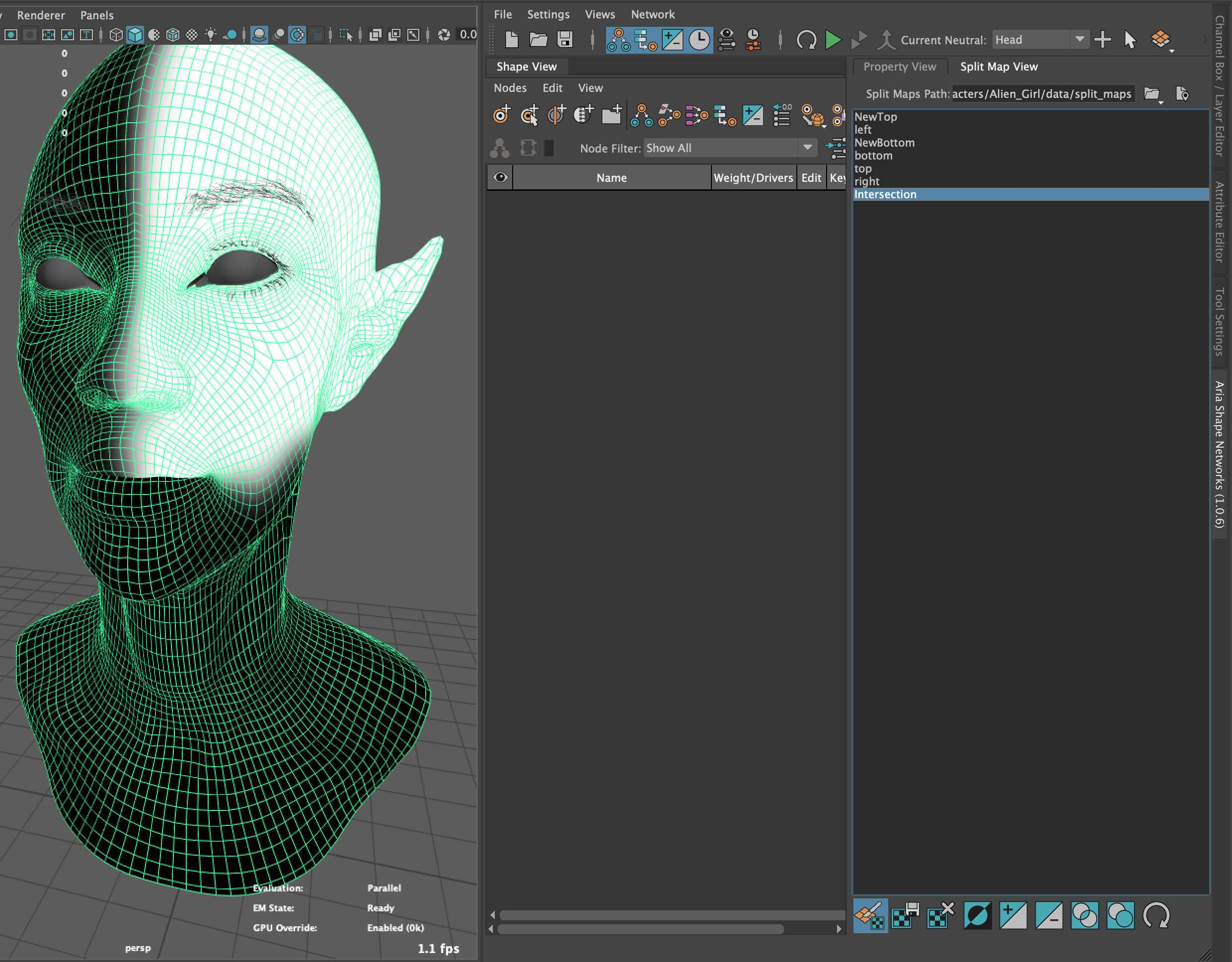Open the Settings menu
This screenshot has width=1232, height=962.
click(548, 14)
